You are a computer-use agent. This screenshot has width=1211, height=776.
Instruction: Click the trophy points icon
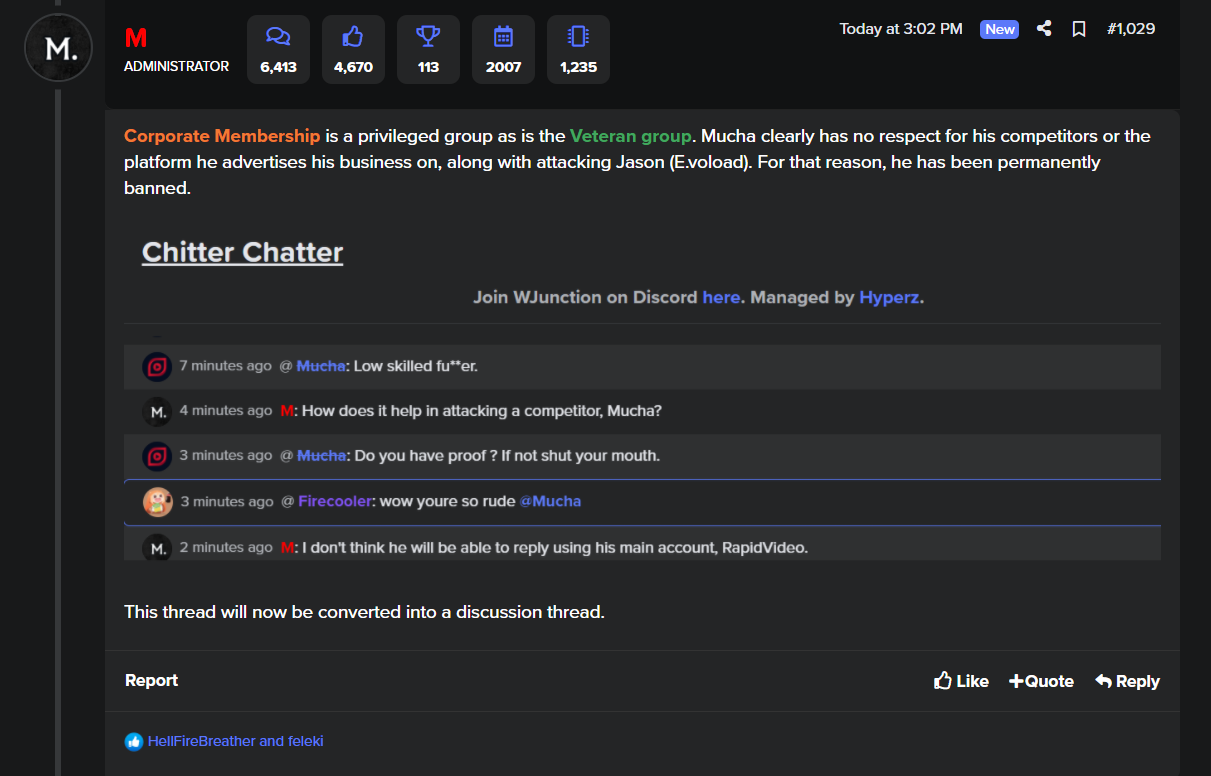428,37
